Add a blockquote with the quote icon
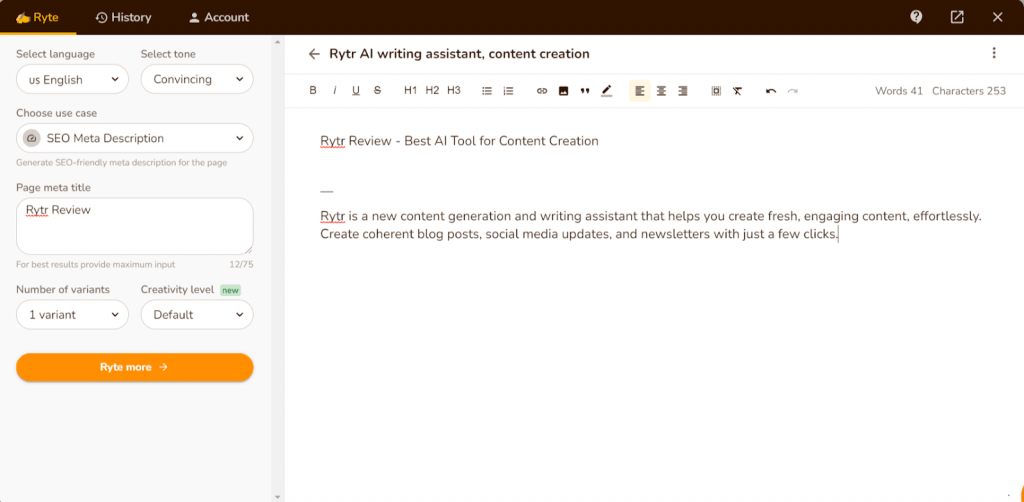The width and height of the screenshot is (1024, 502). [x=585, y=91]
